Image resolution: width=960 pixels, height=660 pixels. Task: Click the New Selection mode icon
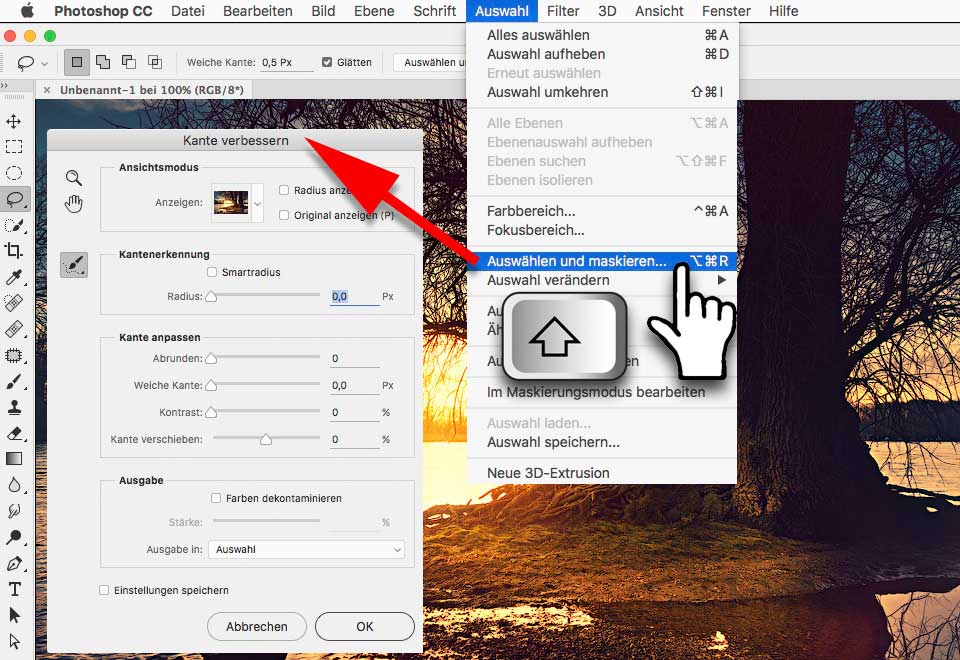(x=77, y=62)
